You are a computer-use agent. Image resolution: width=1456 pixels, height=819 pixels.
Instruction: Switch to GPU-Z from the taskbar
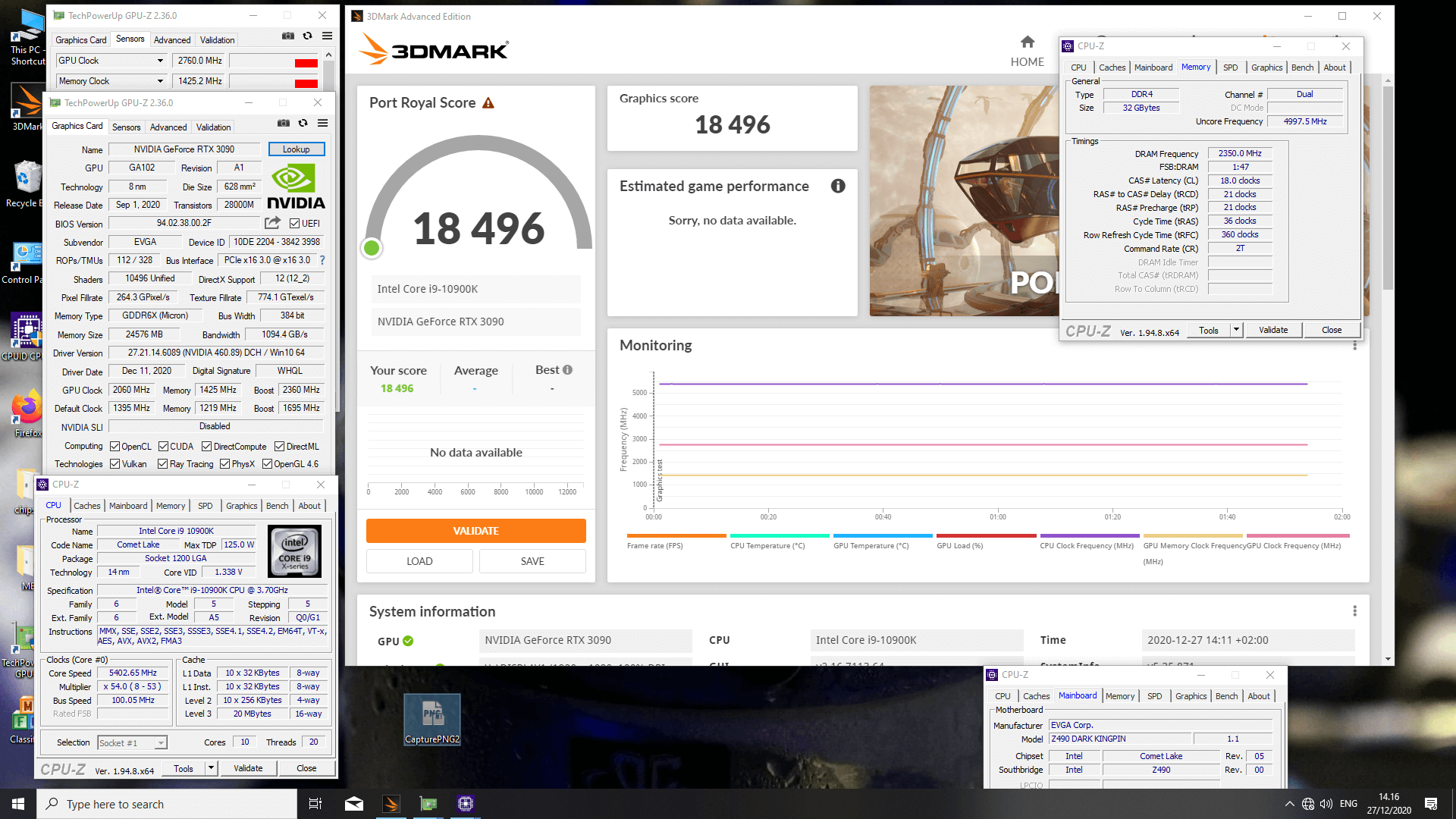coord(428,804)
